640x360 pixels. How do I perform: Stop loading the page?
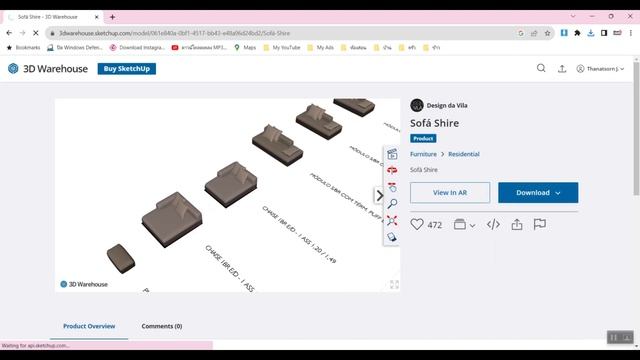tap(36, 33)
